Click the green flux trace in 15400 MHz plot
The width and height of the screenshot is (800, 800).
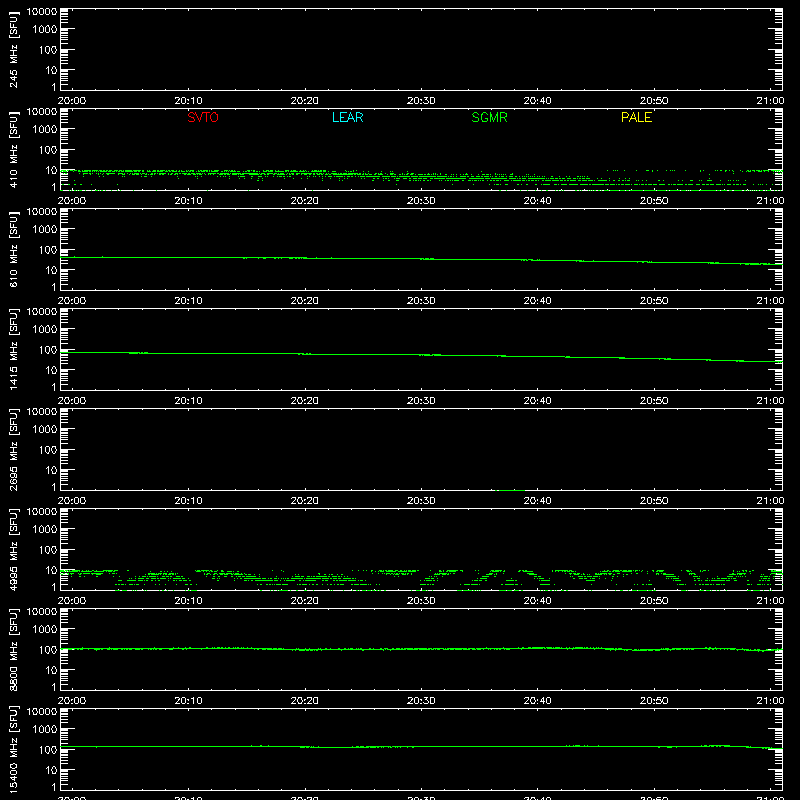click(421, 746)
